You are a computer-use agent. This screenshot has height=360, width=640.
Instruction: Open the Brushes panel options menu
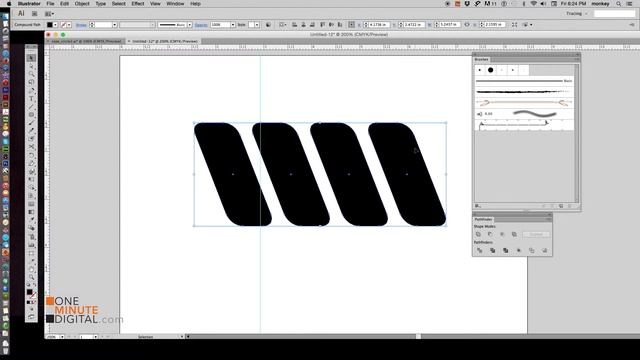(576, 60)
